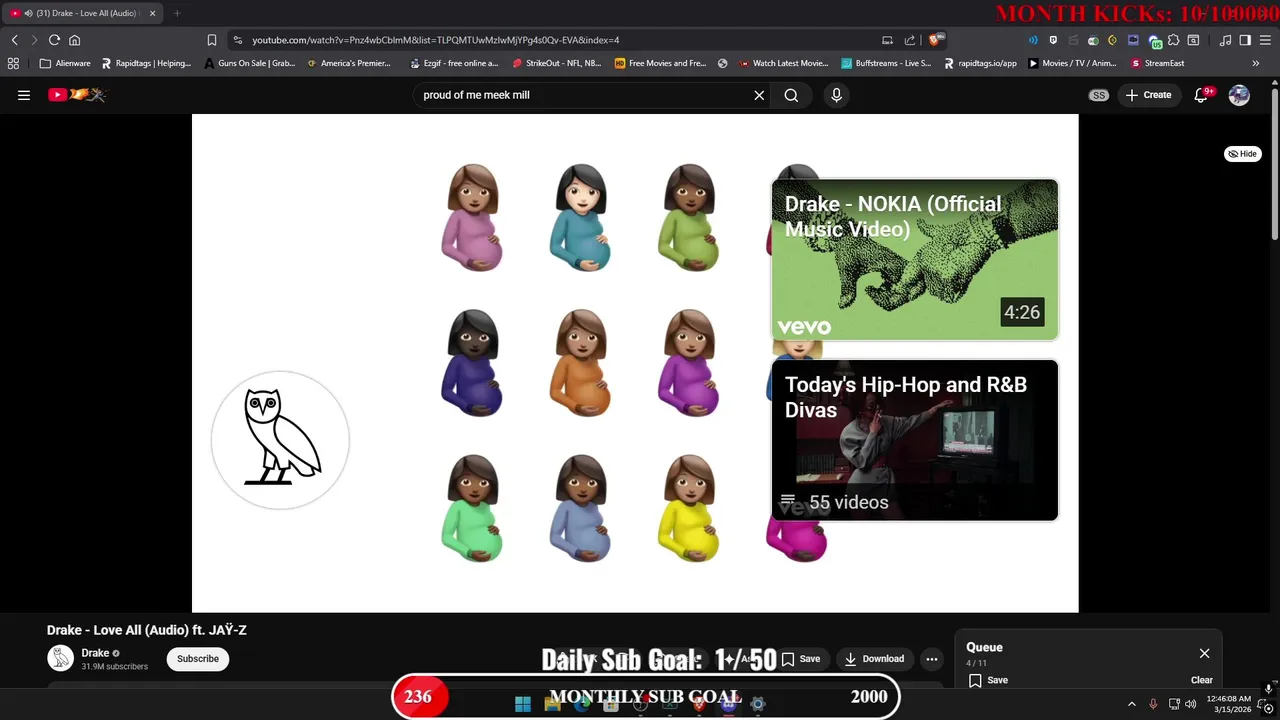Viewport: 1280px width, 720px height.
Task: Close the Drake Love All tab
Action: point(152,13)
